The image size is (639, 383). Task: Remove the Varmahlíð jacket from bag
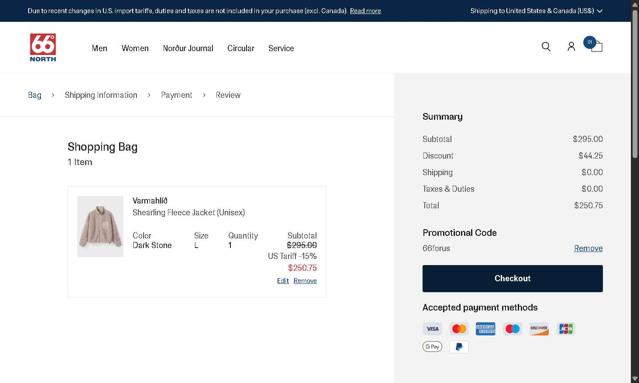(305, 281)
